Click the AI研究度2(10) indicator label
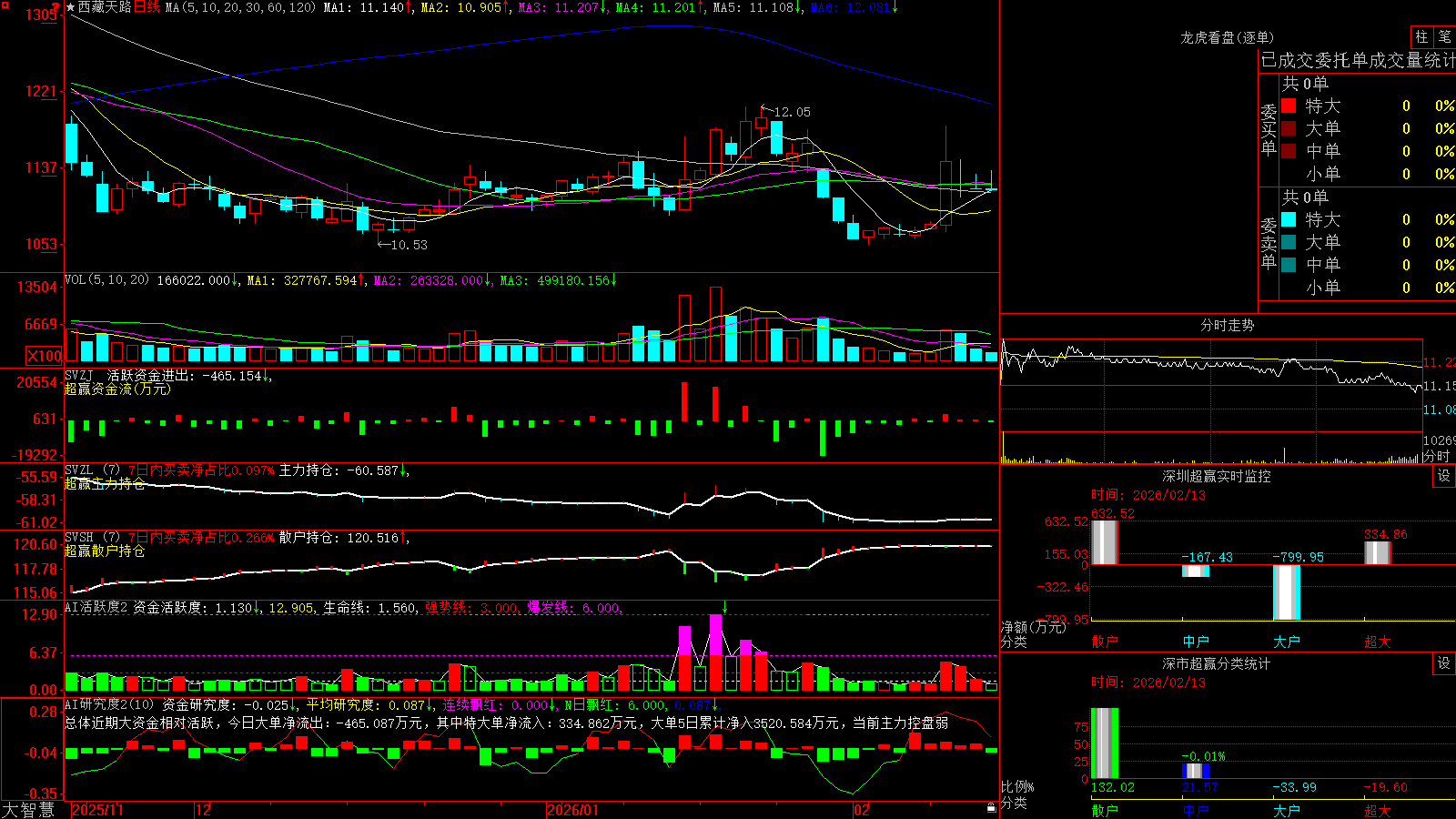This screenshot has width=1456, height=819. click(x=110, y=704)
